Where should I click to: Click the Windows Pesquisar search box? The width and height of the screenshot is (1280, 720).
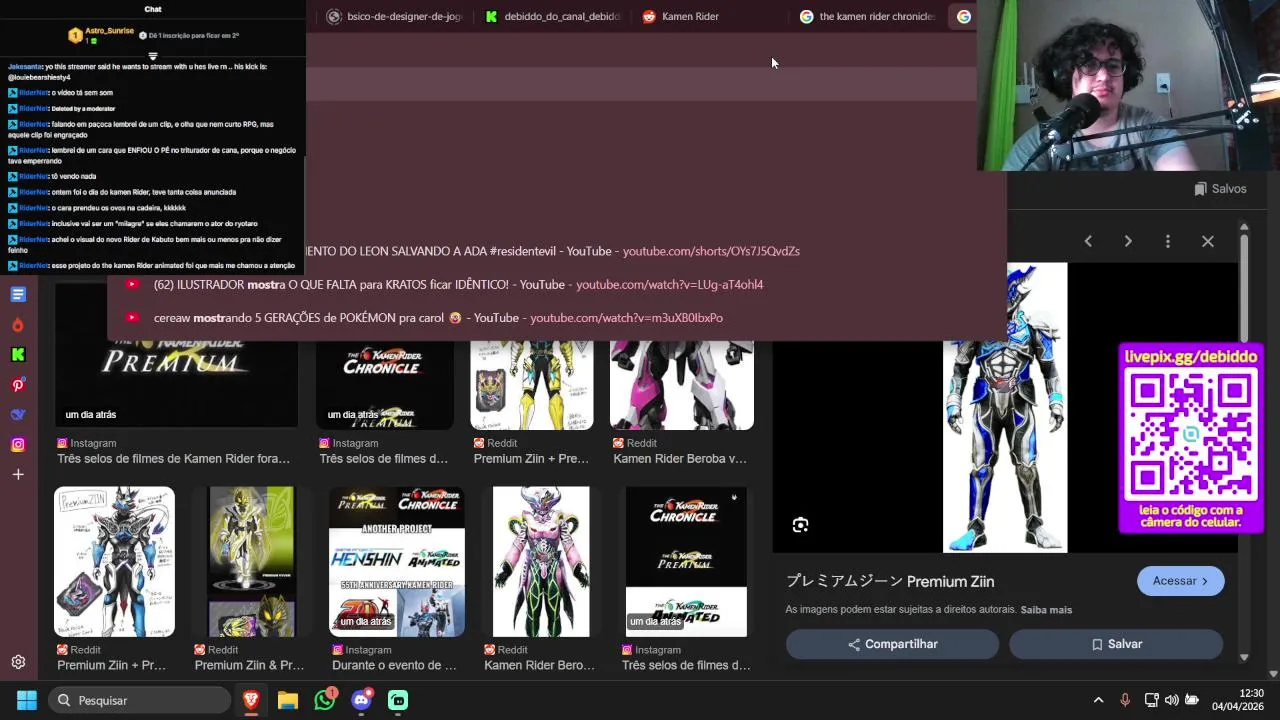tap(139, 700)
